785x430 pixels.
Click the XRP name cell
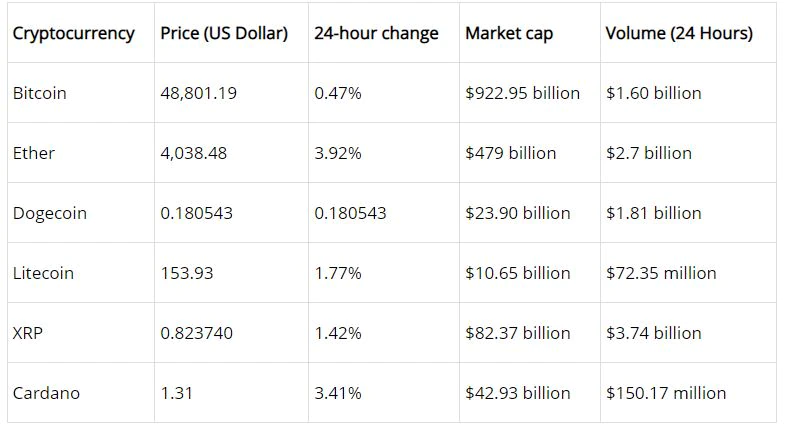pos(29,333)
